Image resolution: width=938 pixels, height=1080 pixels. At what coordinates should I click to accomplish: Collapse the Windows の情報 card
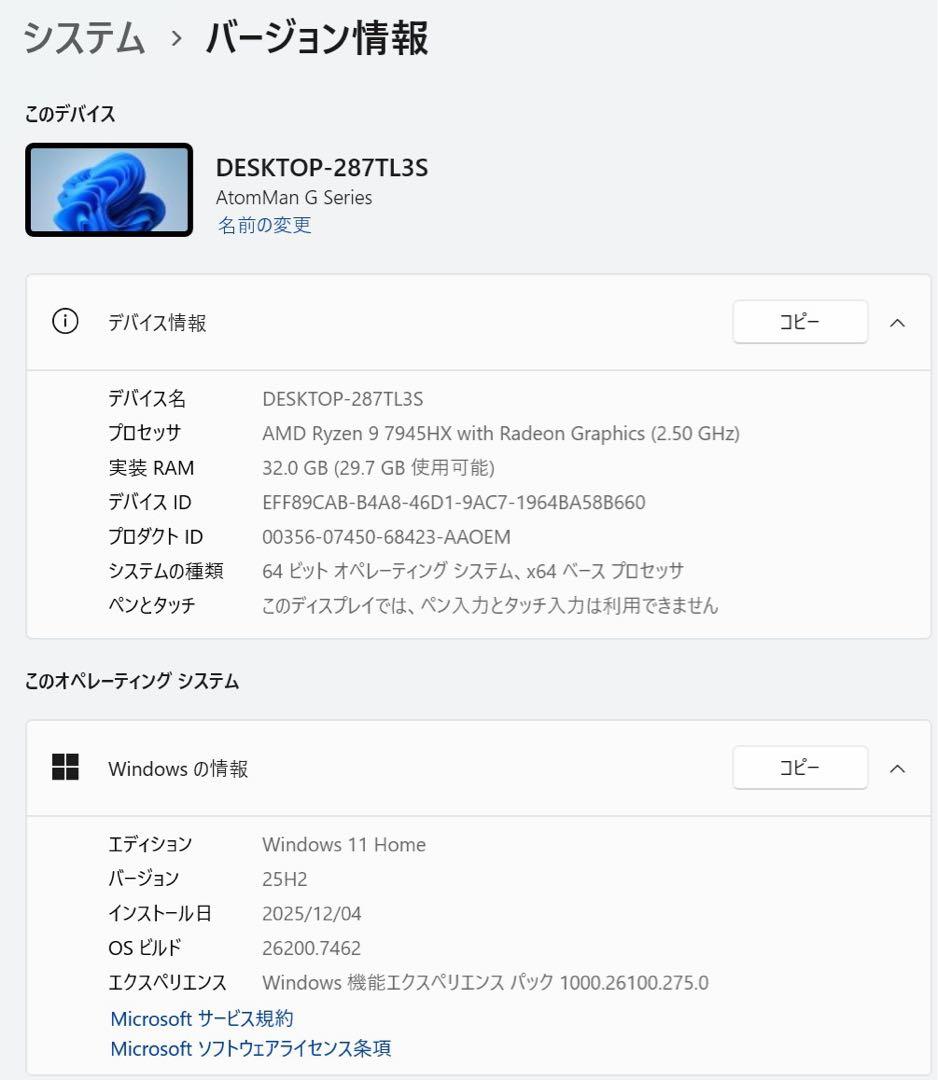[898, 767]
